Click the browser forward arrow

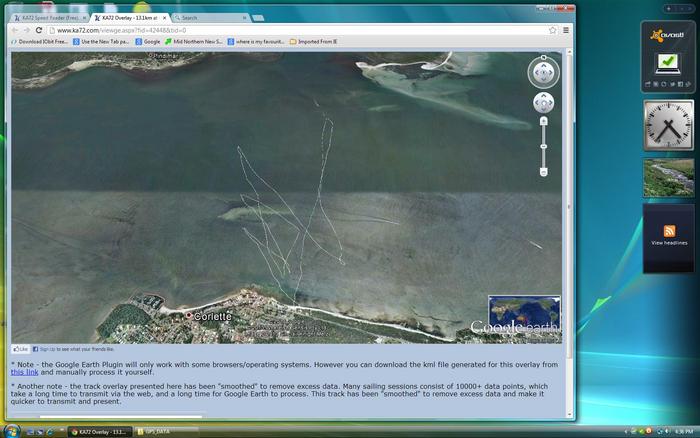tap(26, 30)
